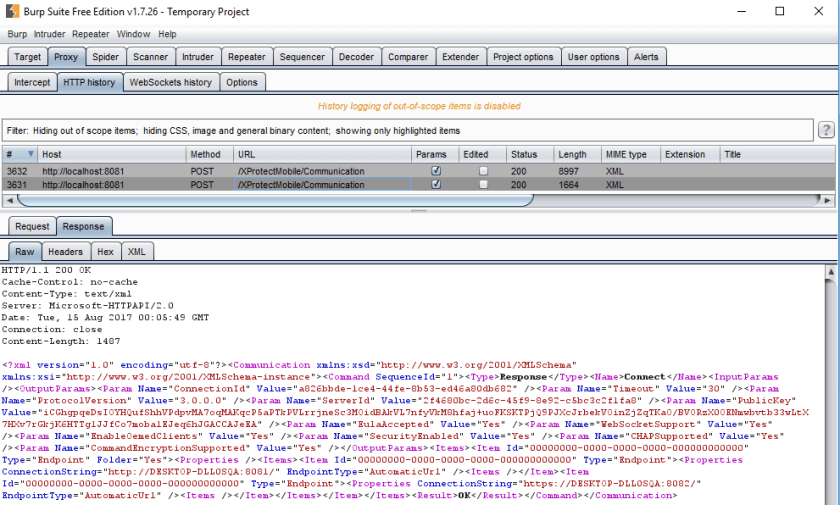Viewport: 840px width, 505px height.
Task: View response in Hex tab
Action: coord(105,252)
